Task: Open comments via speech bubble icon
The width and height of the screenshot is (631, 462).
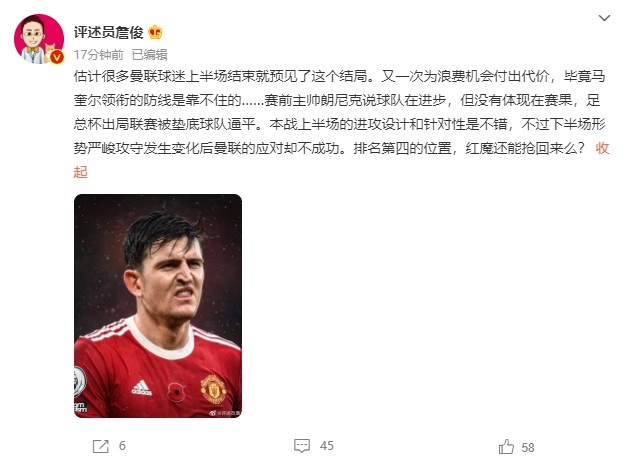Action: pos(302,446)
